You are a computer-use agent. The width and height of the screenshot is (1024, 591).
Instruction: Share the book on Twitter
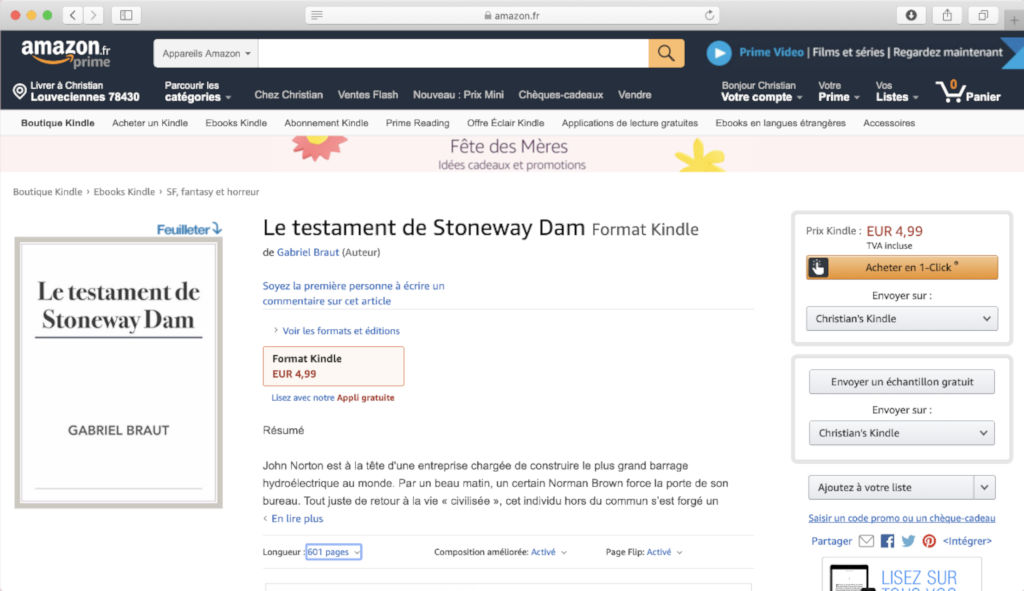[x=908, y=541]
